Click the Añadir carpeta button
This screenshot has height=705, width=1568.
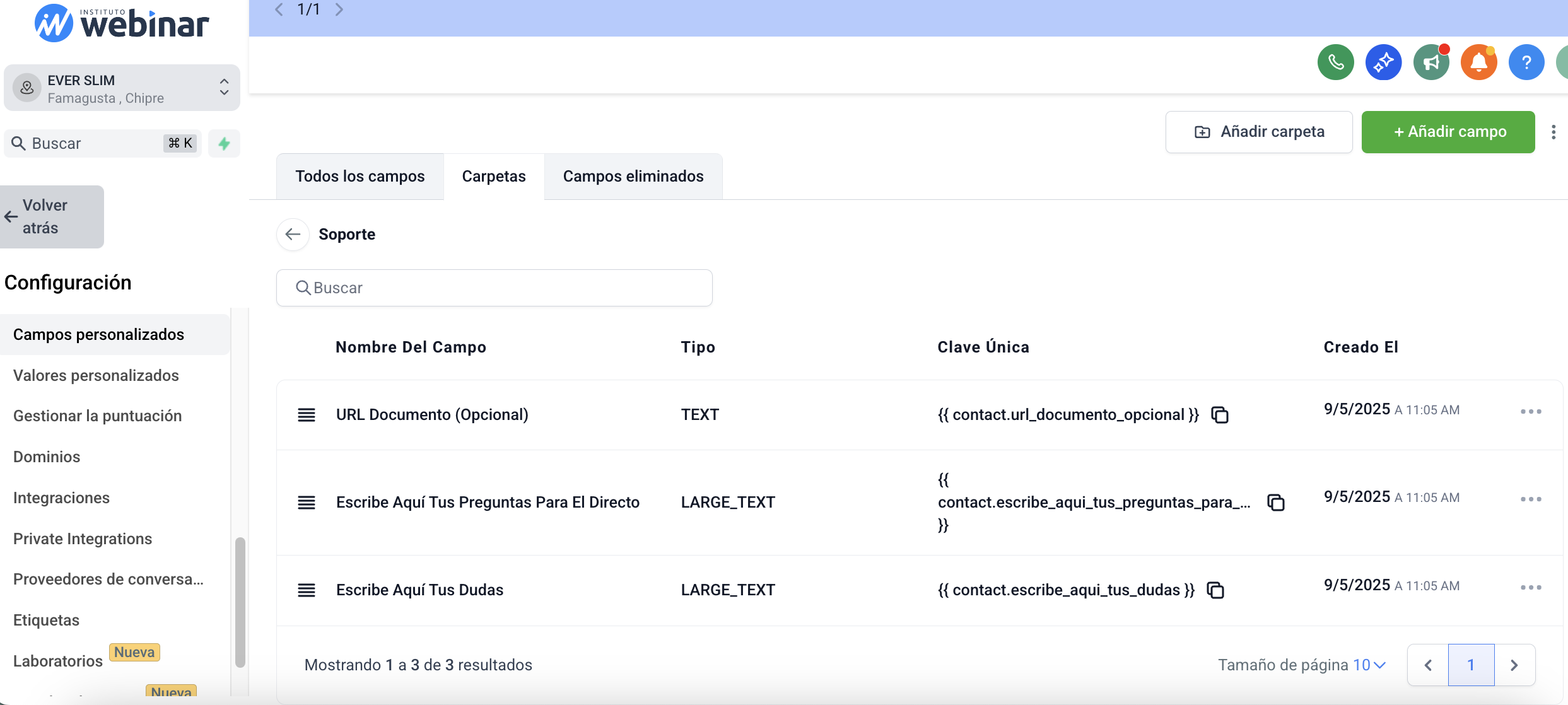[1259, 132]
